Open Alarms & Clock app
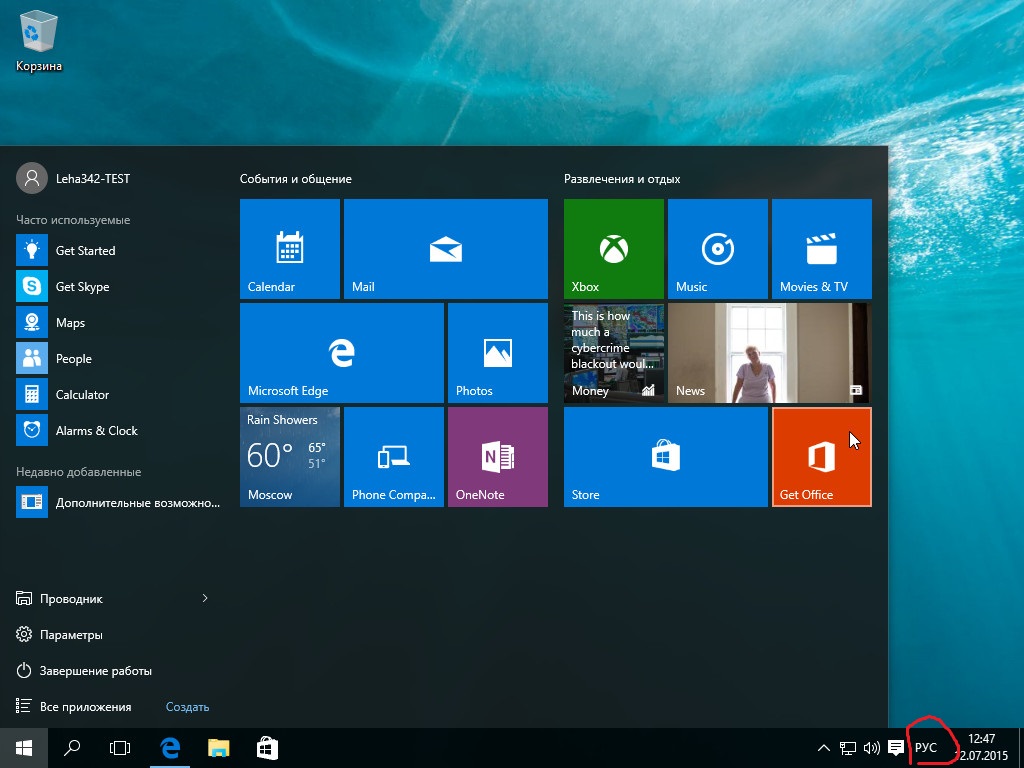Image resolution: width=1024 pixels, height=768 pixels. coord(118,430)
